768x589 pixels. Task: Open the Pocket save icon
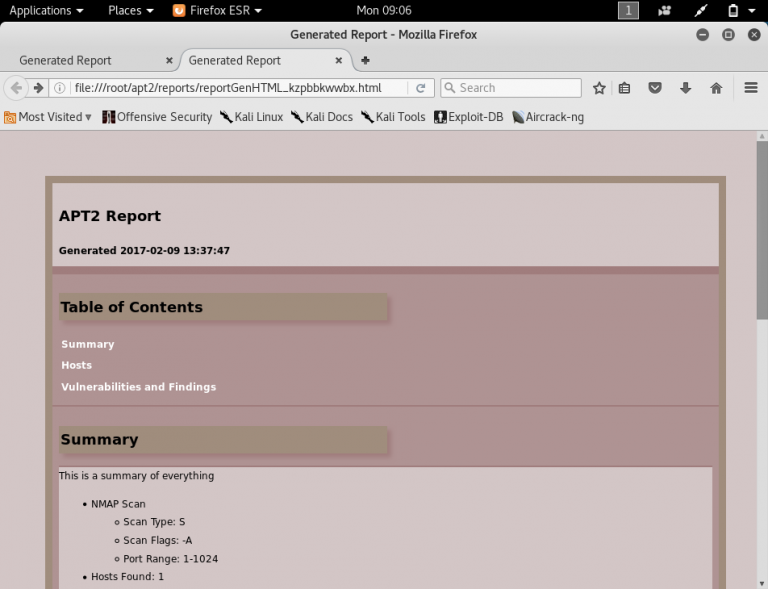click(655, 88)
